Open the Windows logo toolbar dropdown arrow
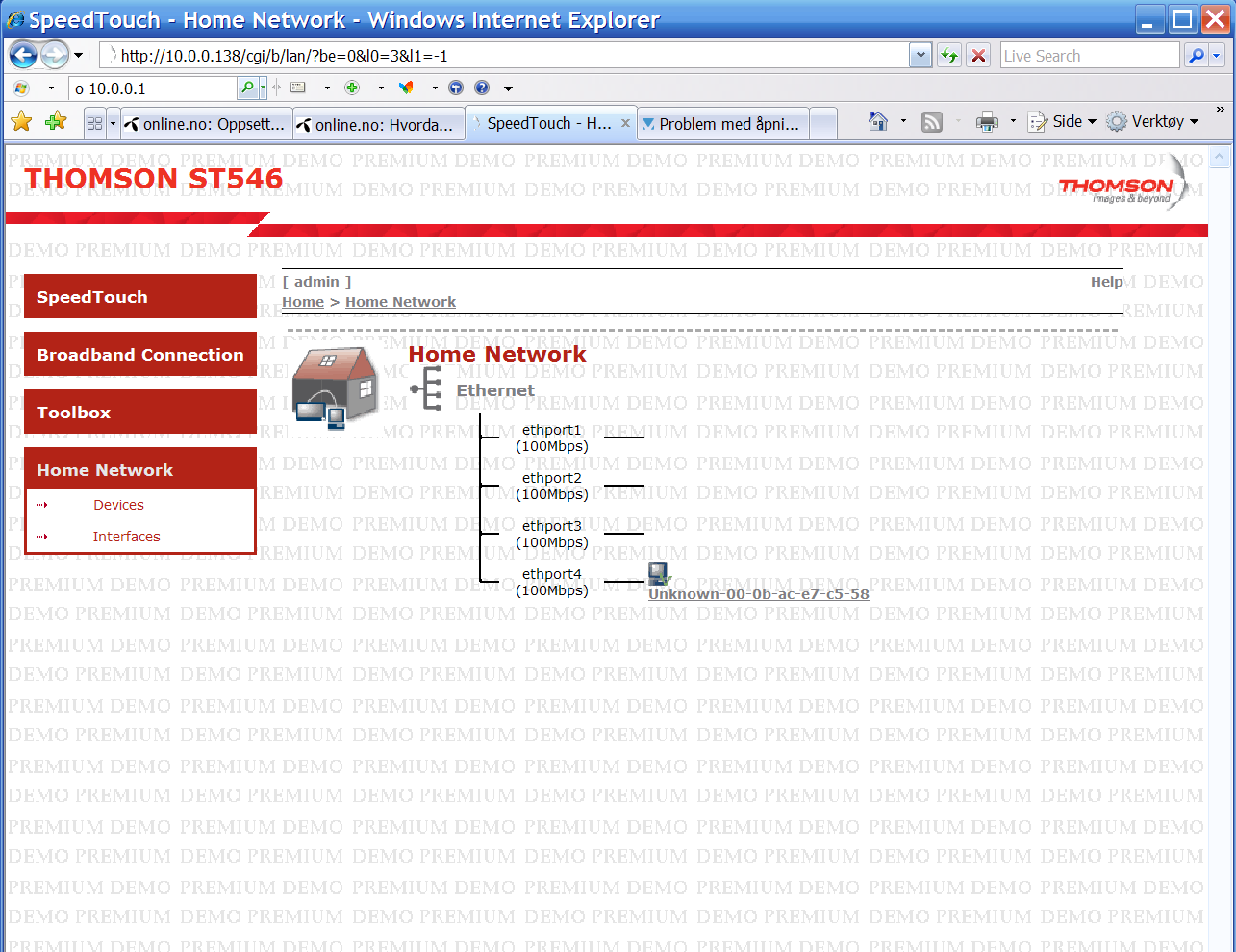The image size is (1236, 952). click(51, 88)
